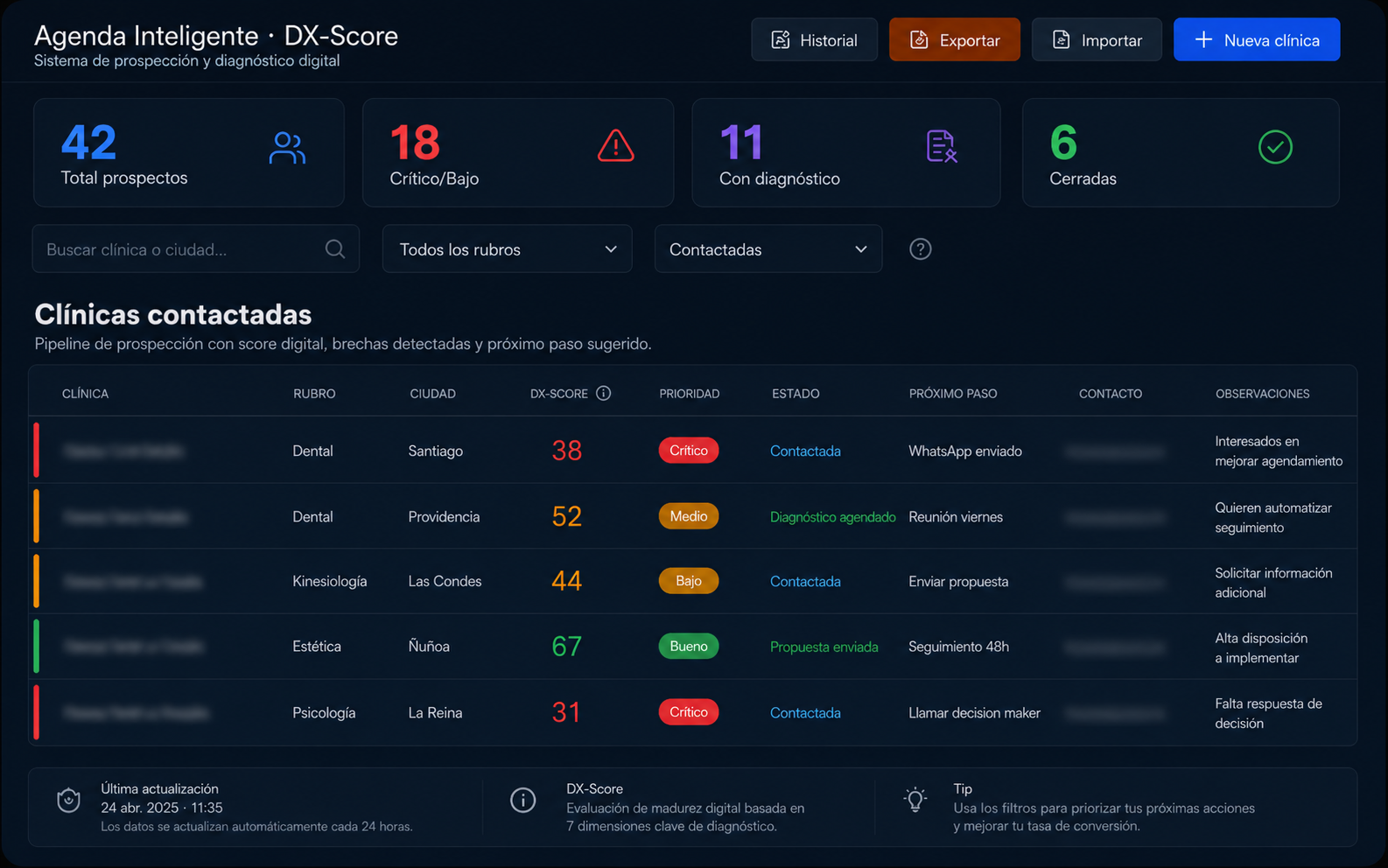Click the Llamar decision maker next step
Viewport: 1388px width, 868px height.
974,713
